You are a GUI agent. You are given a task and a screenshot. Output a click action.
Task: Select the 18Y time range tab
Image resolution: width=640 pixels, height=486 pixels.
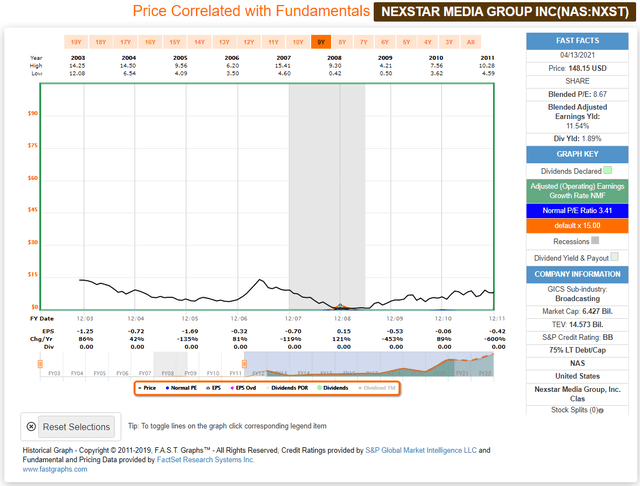[x=100, y=42]
